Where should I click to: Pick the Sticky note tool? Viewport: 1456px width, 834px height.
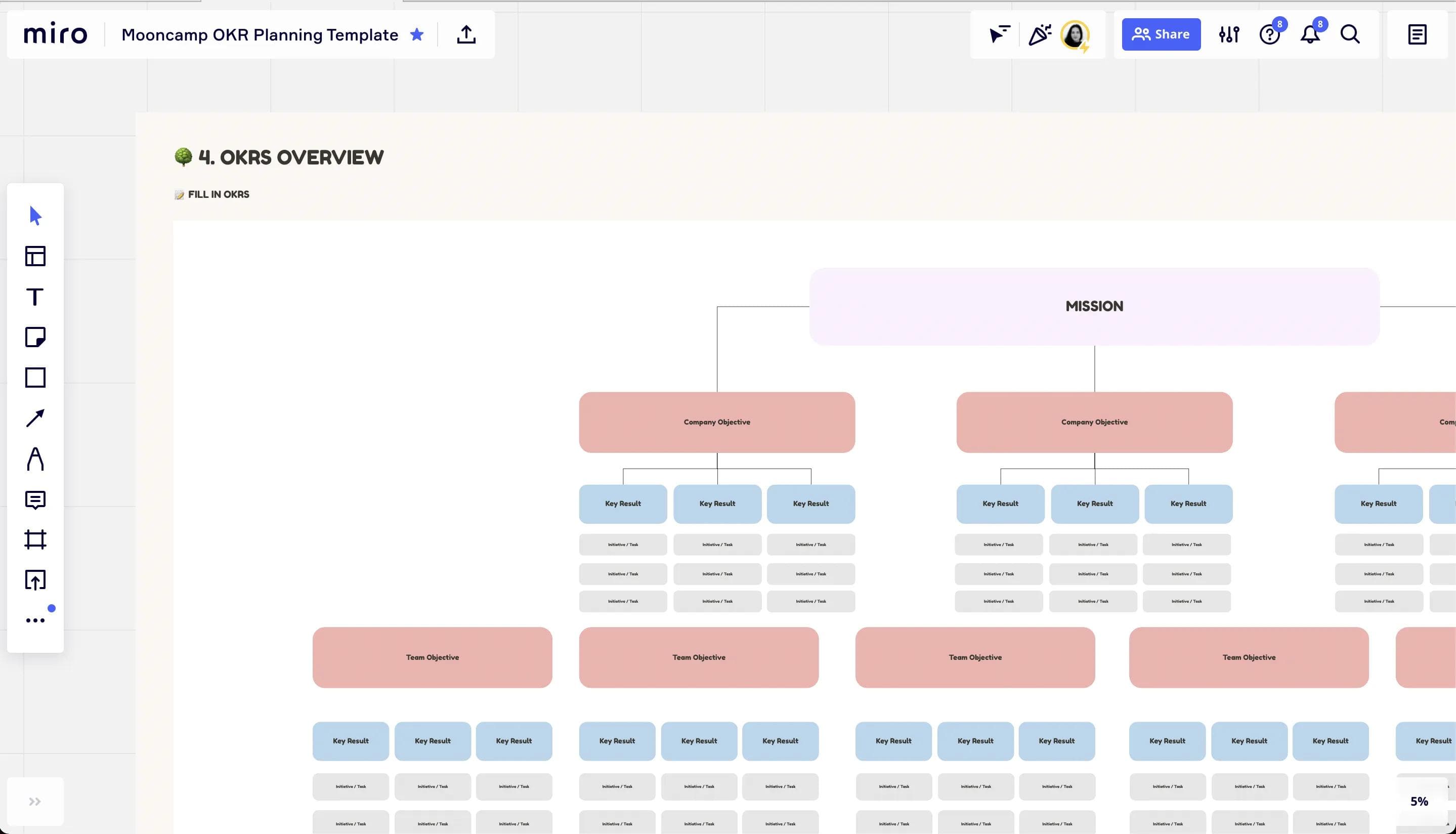[35, 337]
